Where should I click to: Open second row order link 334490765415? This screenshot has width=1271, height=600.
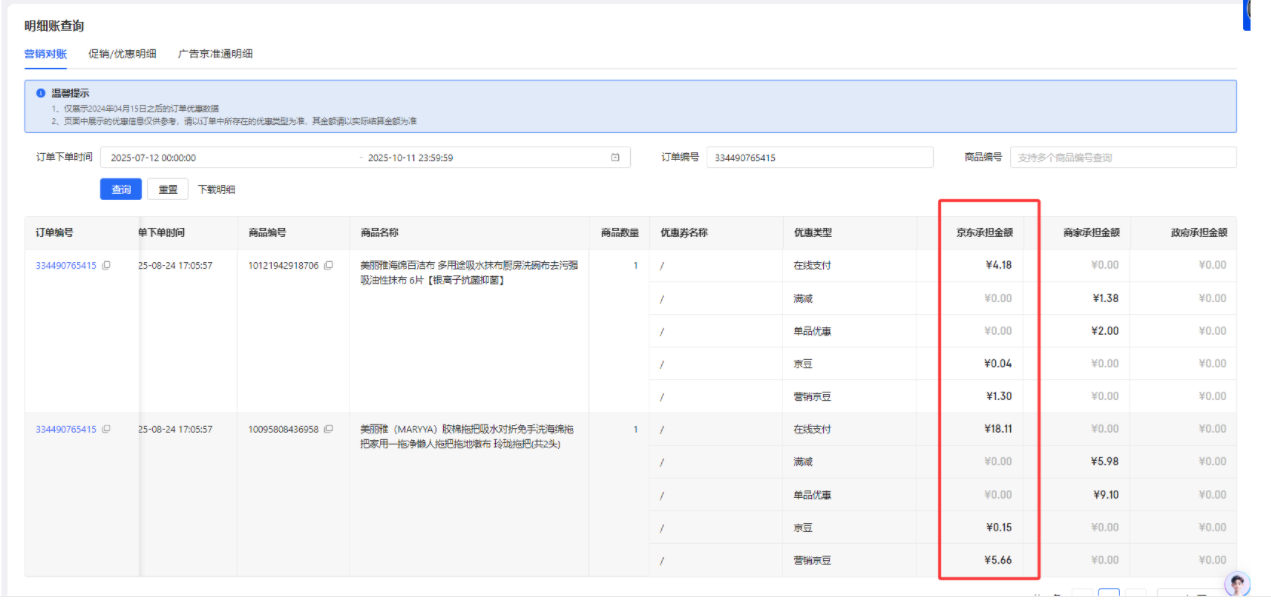pyautogui.click(x=66, y=430)
